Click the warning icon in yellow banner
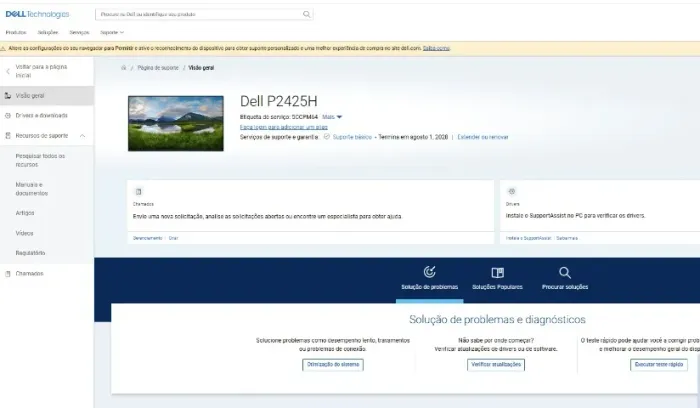700x408 pixels. tap(3, 48)
